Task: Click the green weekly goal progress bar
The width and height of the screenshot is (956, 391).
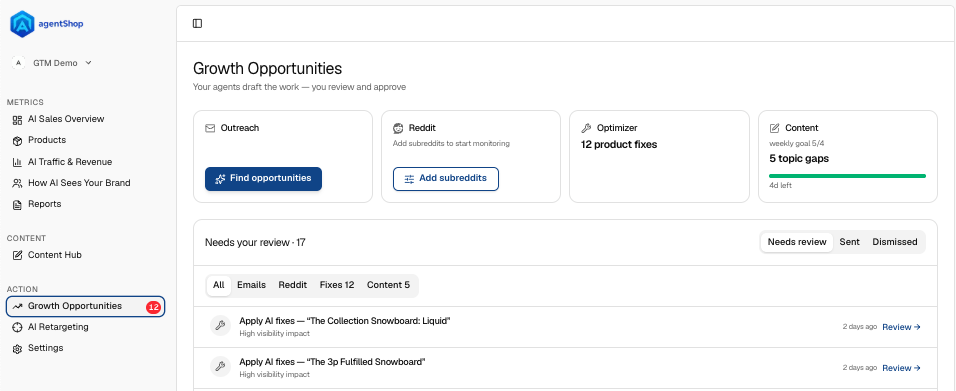Action: tap(847, 176)
